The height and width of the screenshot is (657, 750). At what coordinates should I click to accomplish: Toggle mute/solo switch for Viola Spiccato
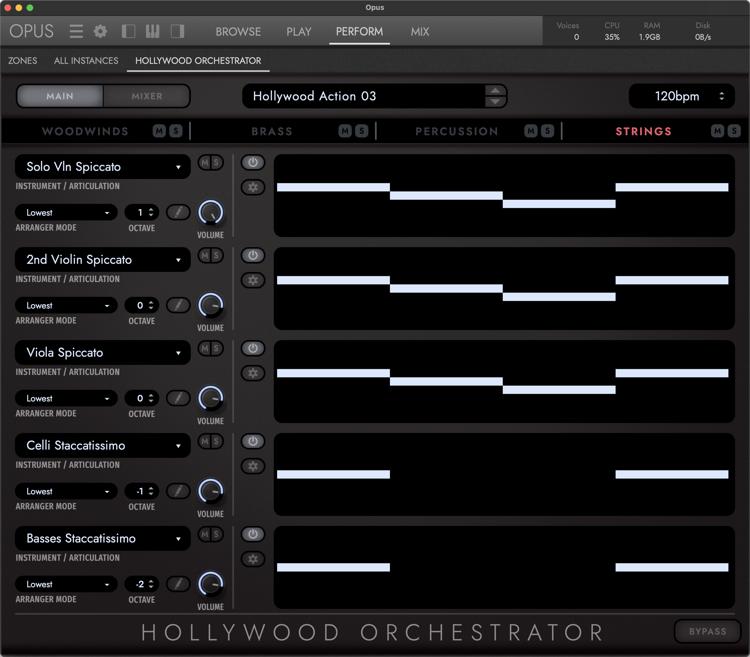210,349
